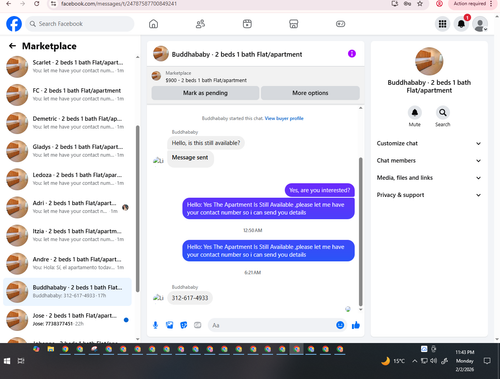
Task: Open the Jose conversation in the list
Action: click(x=67, y=320)
